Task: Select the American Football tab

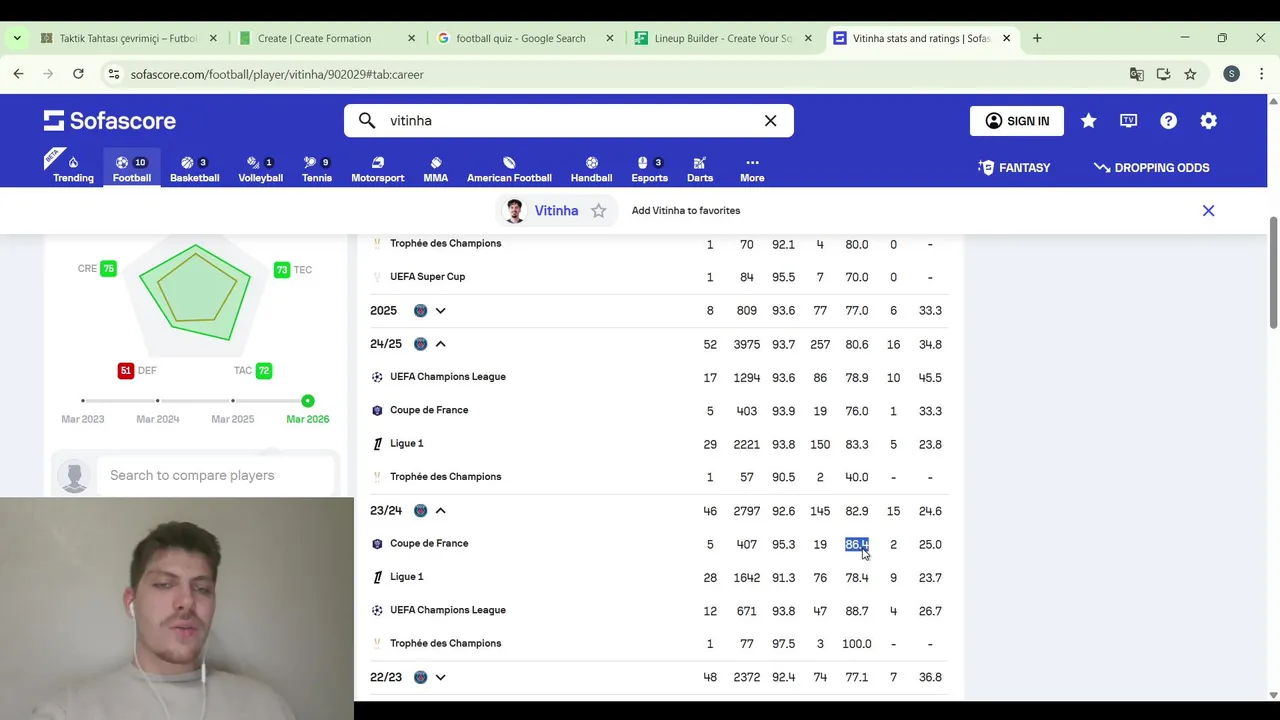Action: [x=509, y=168]
